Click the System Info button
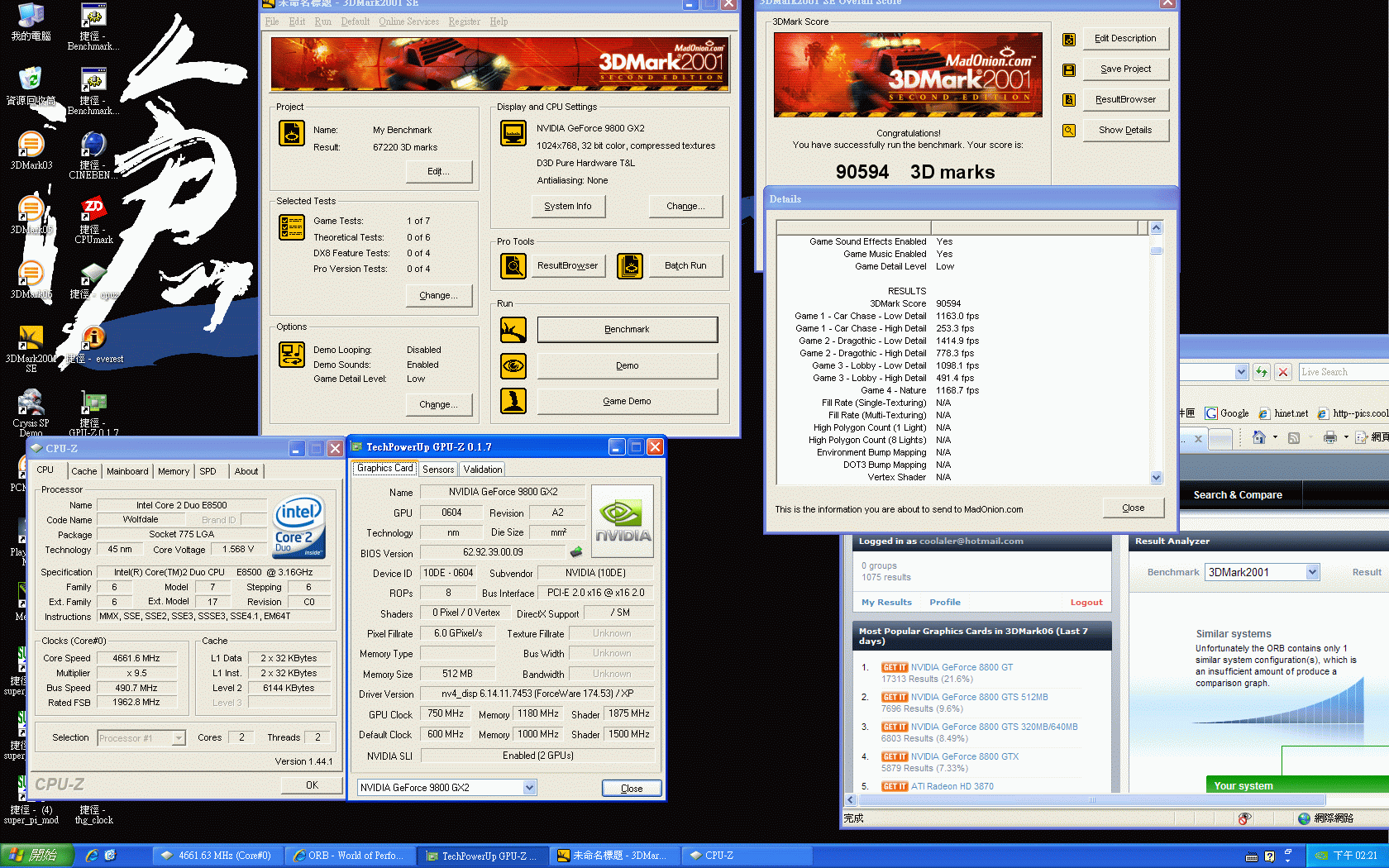The width and height of the screenshot is (1389, 868). [568, 206]
